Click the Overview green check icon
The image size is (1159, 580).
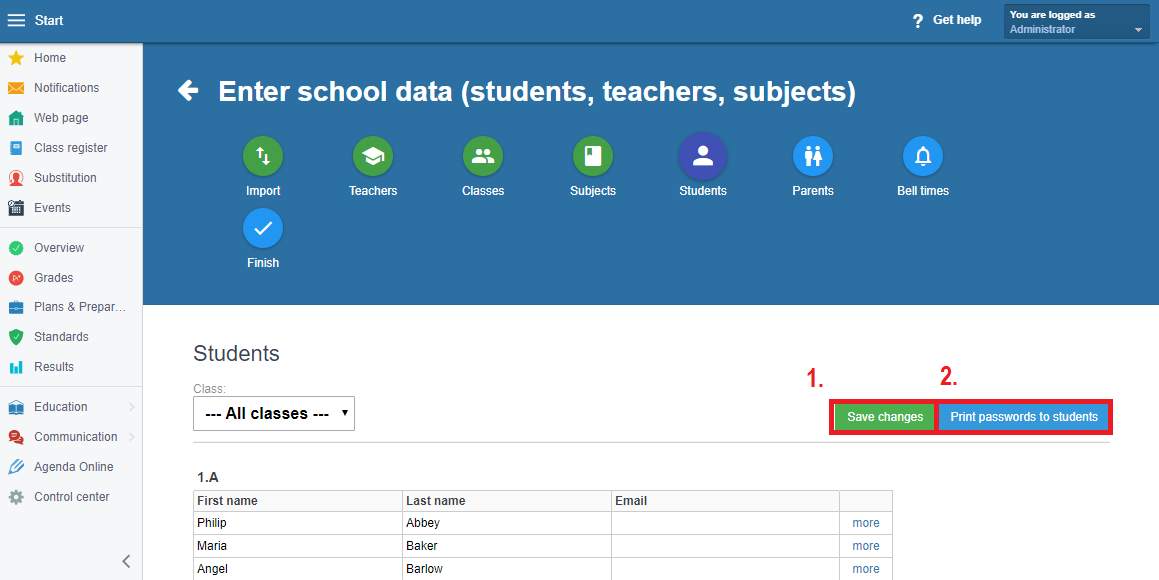(x=16, y=248)
